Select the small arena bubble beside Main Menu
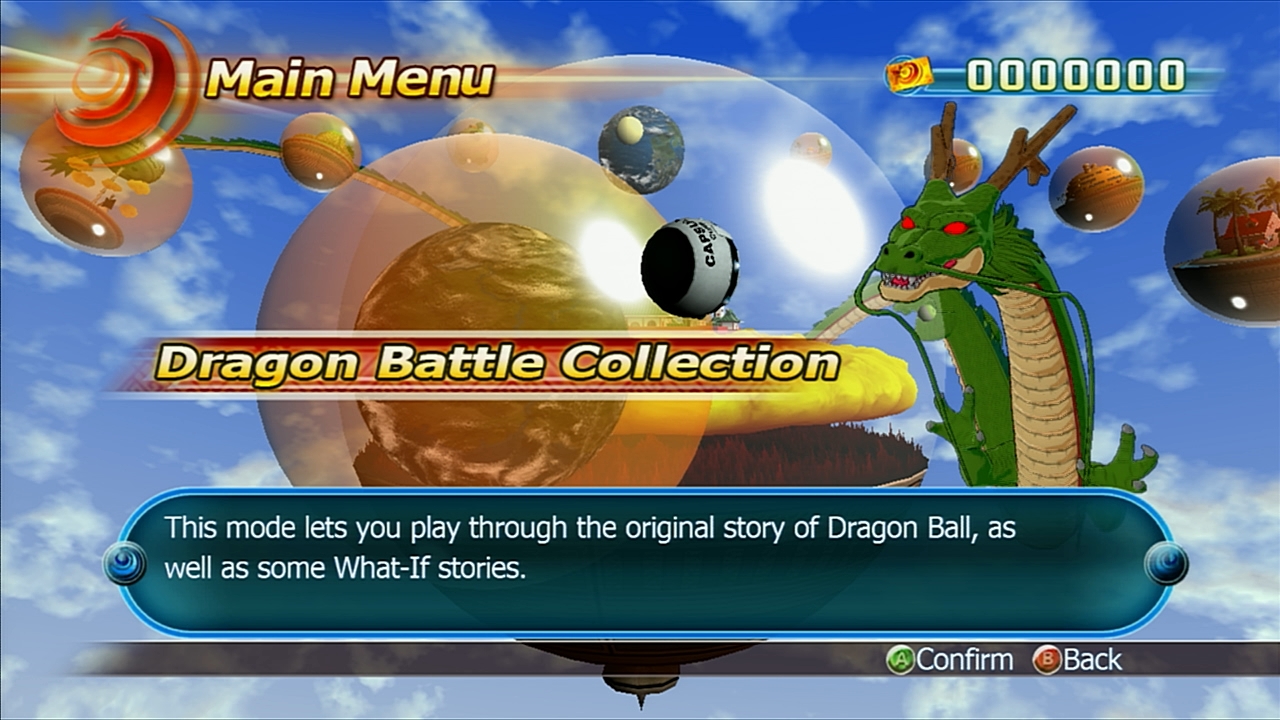 tap(320, 152)
